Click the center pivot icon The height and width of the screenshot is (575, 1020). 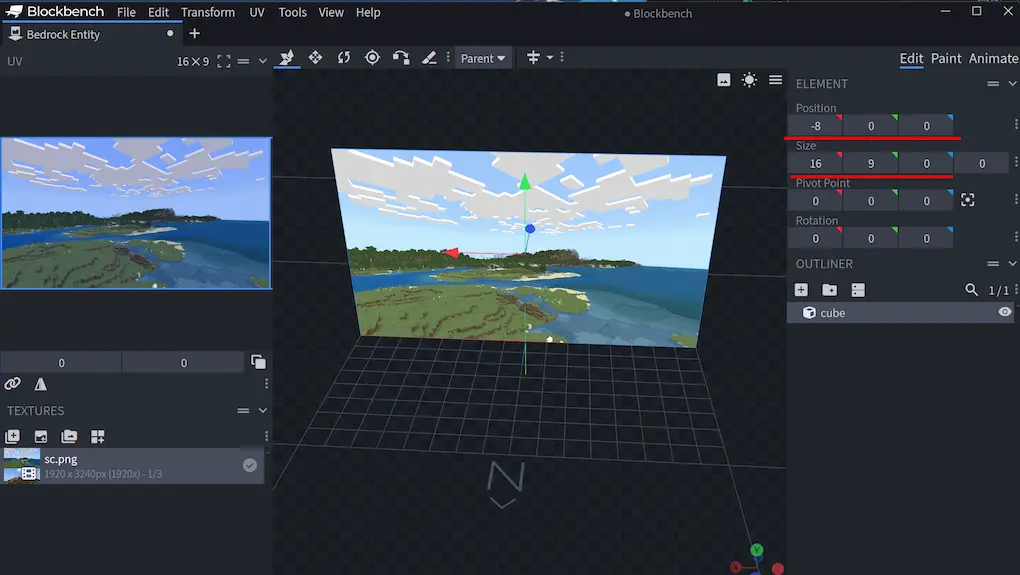pos(967,200)
